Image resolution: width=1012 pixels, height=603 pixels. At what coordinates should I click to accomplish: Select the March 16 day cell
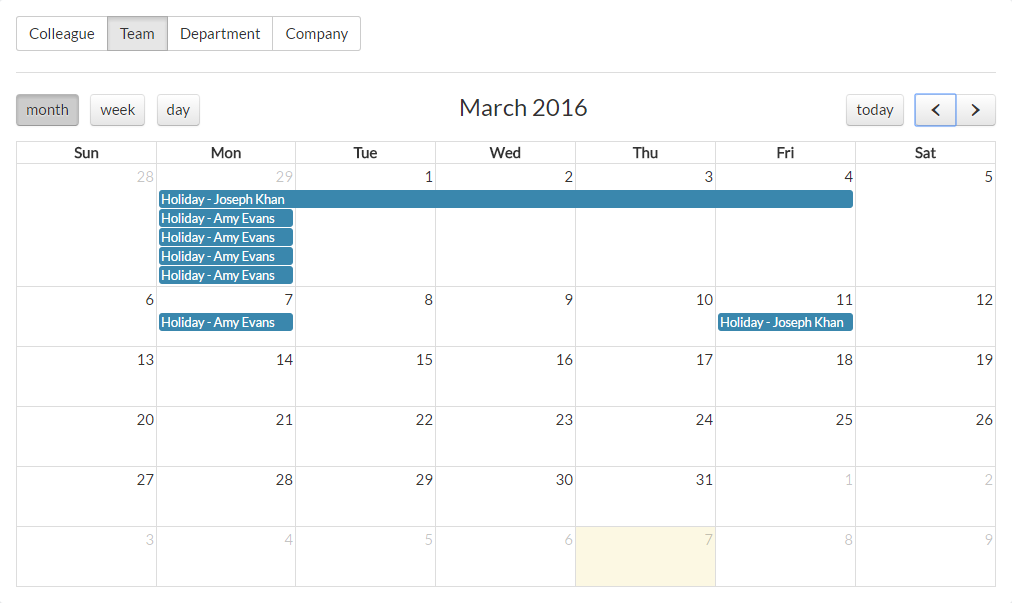(x=505, y=376)
